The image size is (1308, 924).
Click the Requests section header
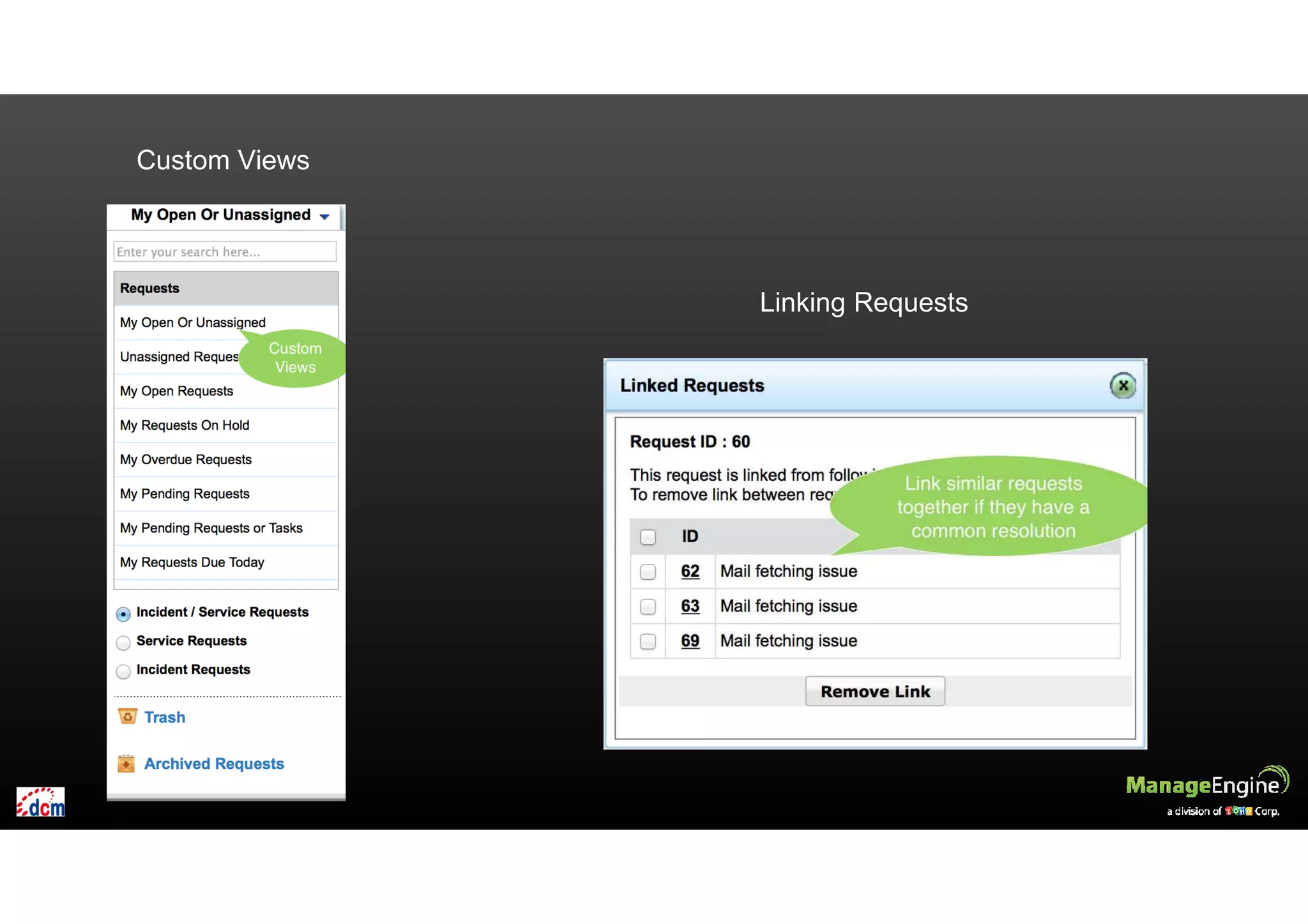pyautogui.click(x=226, y=289)
